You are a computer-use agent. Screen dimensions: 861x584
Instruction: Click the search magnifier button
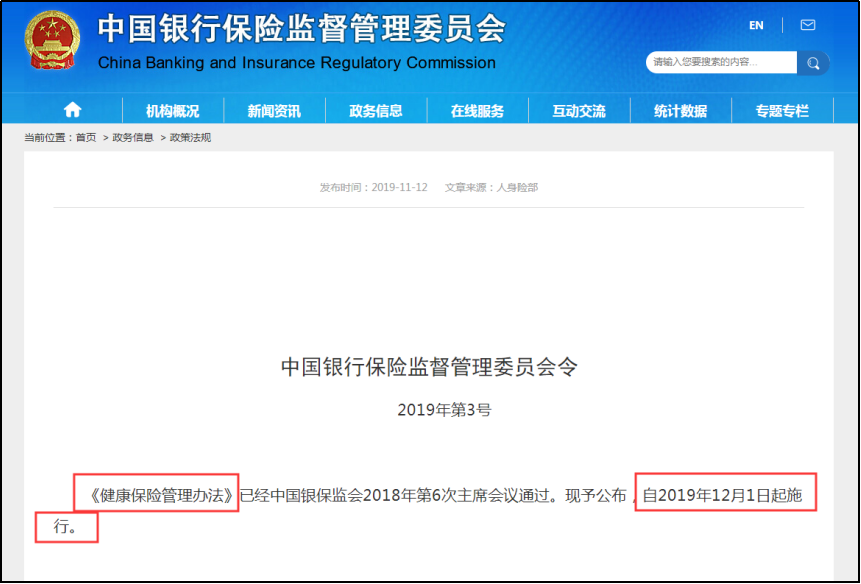coord(813,63)
